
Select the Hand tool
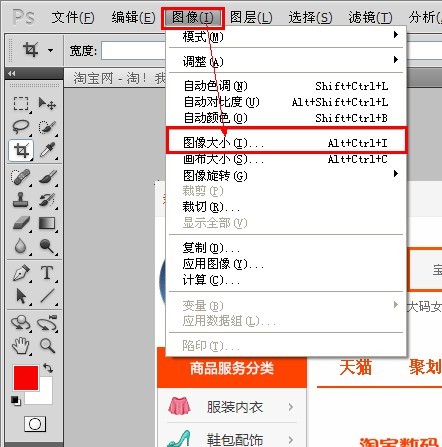[21, 345]
